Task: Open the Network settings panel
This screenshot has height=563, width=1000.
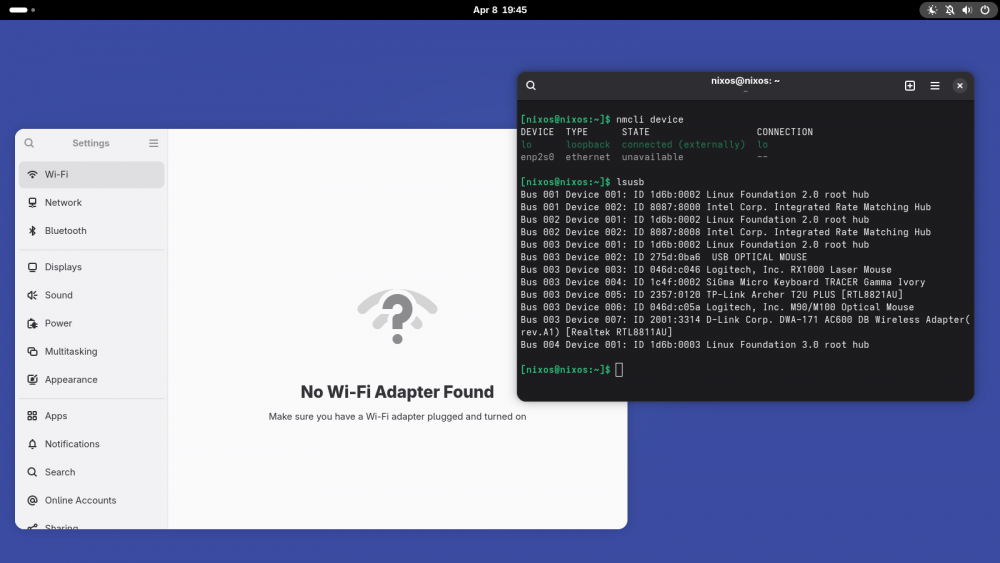Action: 91,202
